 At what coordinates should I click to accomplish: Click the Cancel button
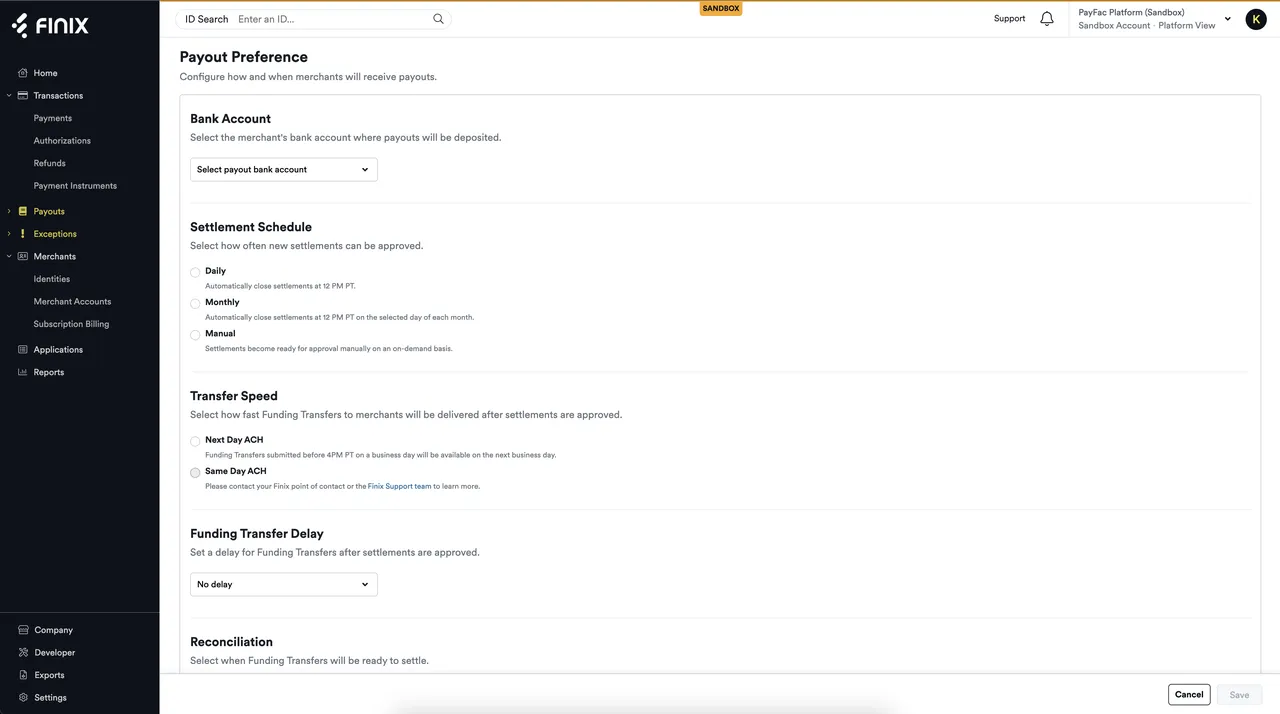coord(1189,694)
